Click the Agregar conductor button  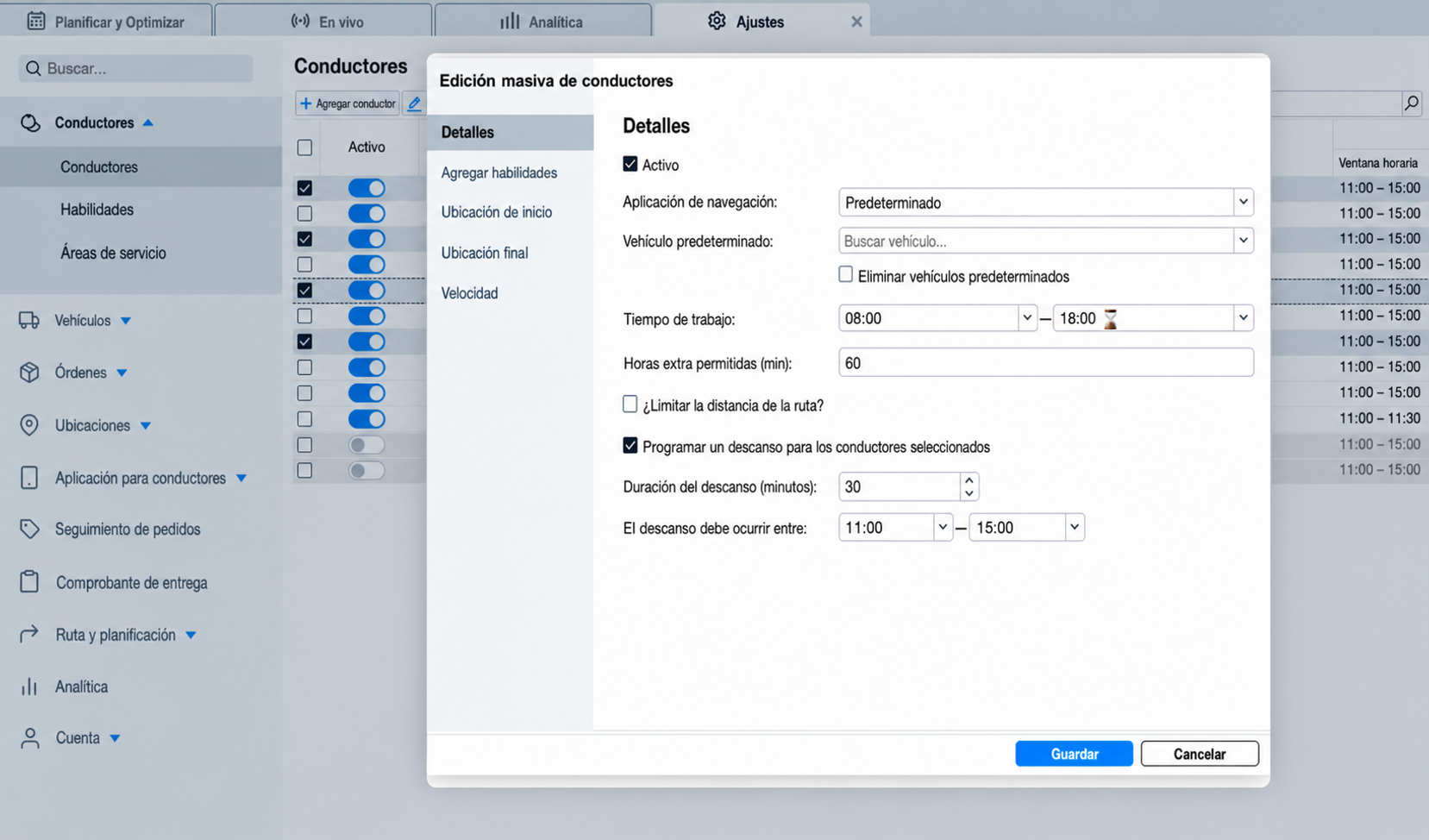[x=348, y=103]
